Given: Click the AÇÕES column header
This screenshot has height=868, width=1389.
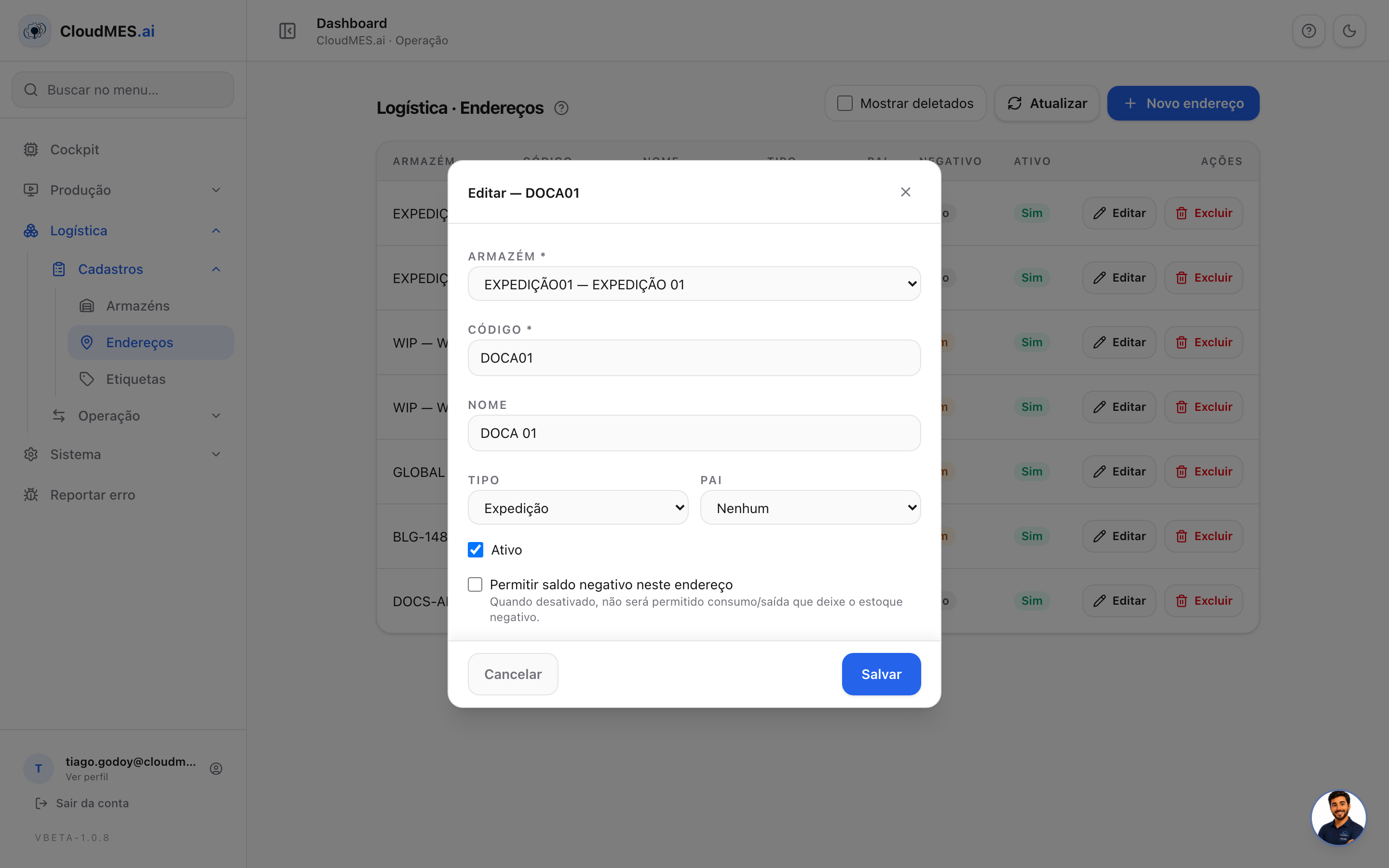Looking at the screenshot, I should click(1221, 162).
